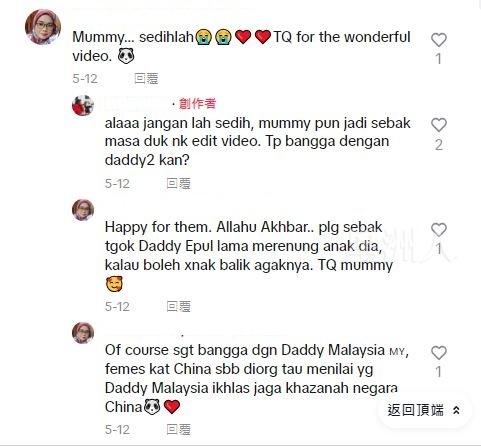Image resolution: width=481 pixels, height=447 pixels.
Task: Like the creator's 'alaaa jangan lah sedih' reply
Action: click(x=439, y=125)
